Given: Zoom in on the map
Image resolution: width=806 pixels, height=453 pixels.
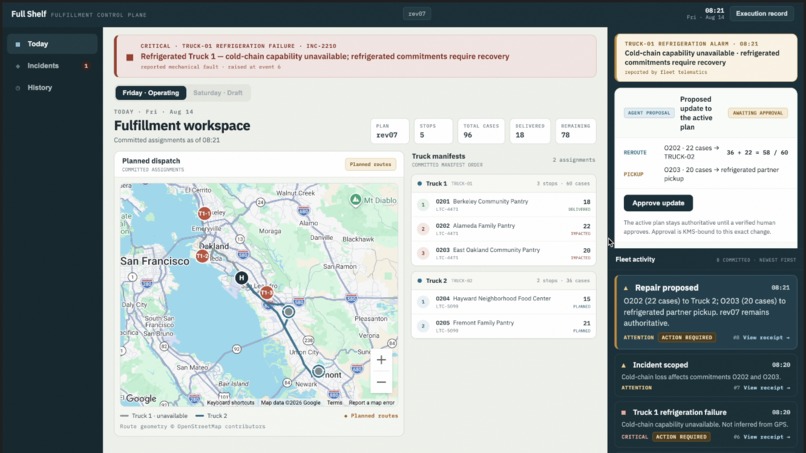Looking at the screenshot, I should coord(381,360).
